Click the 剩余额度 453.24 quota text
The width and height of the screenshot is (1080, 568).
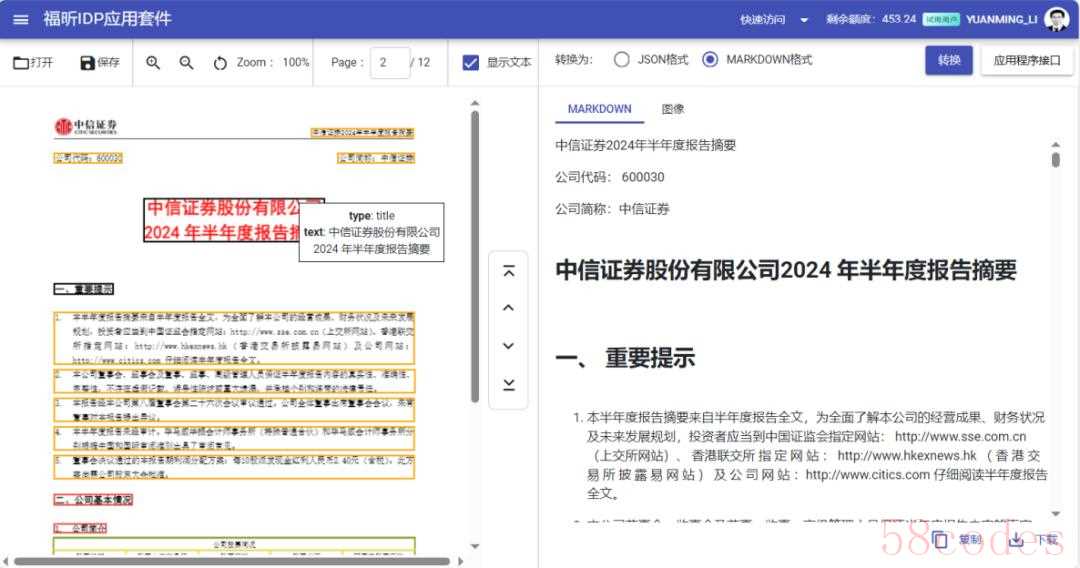click(871, 19)
